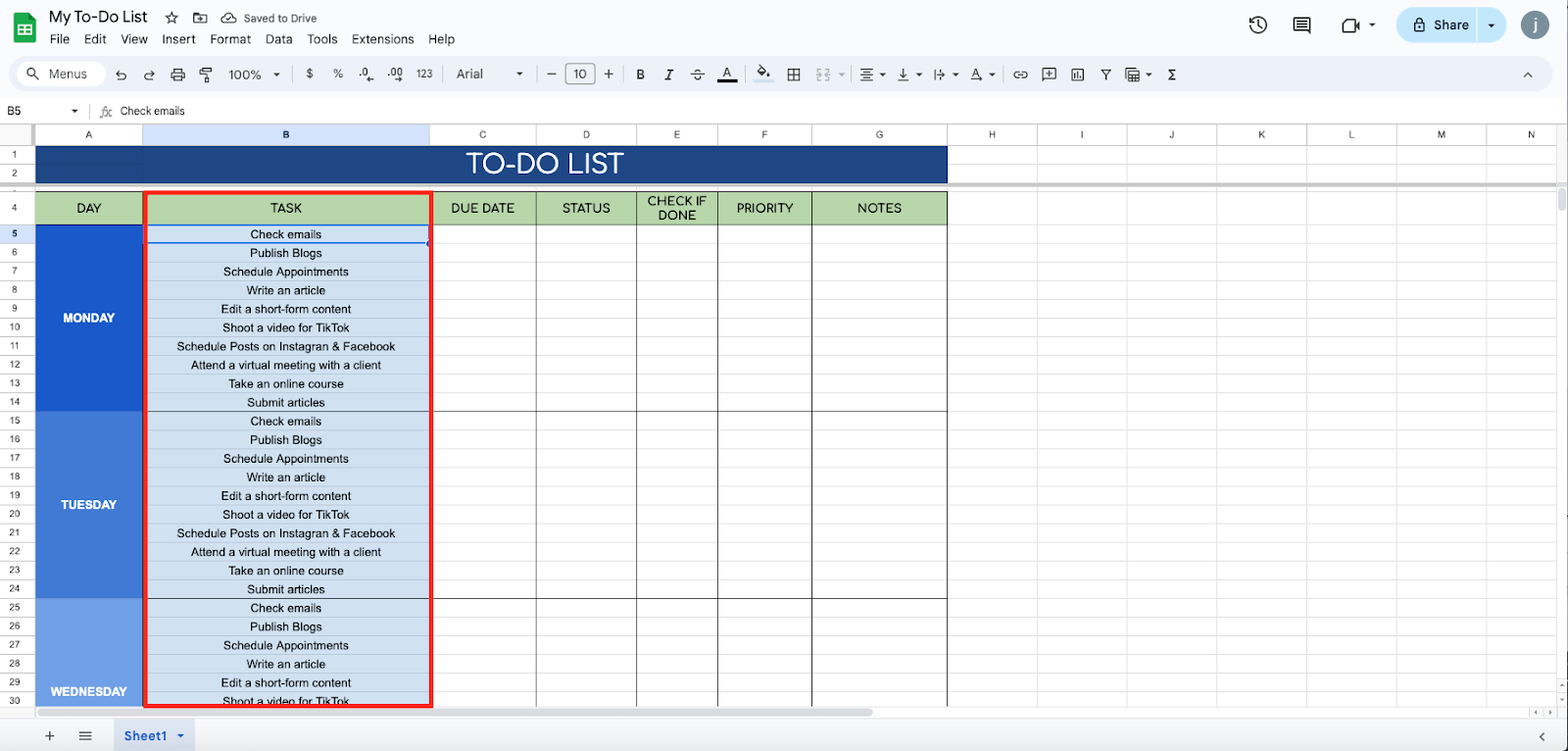
Task: Open the All sheets list
Action: coord(85,736)
